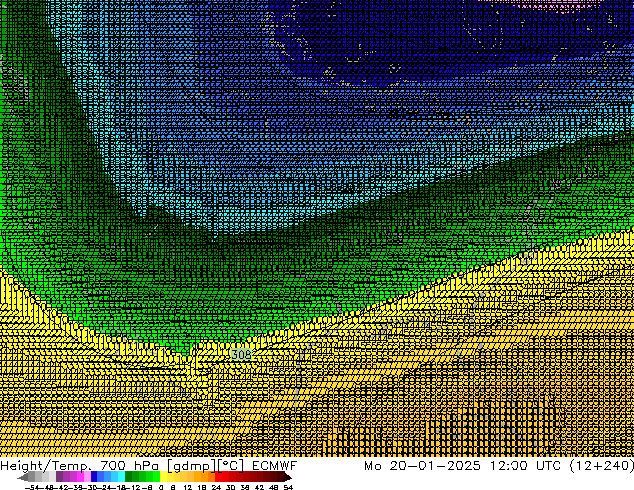Click the '54' legend scale value

[x=288, y=487]
